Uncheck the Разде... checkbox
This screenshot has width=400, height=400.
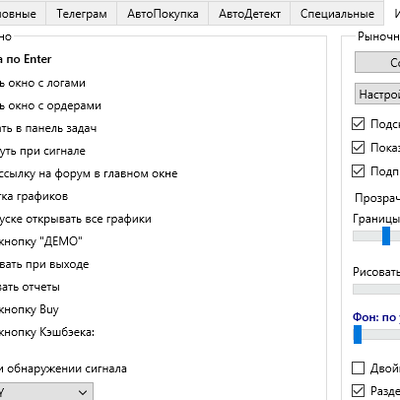pyautogui.click(x=358, y=390)
